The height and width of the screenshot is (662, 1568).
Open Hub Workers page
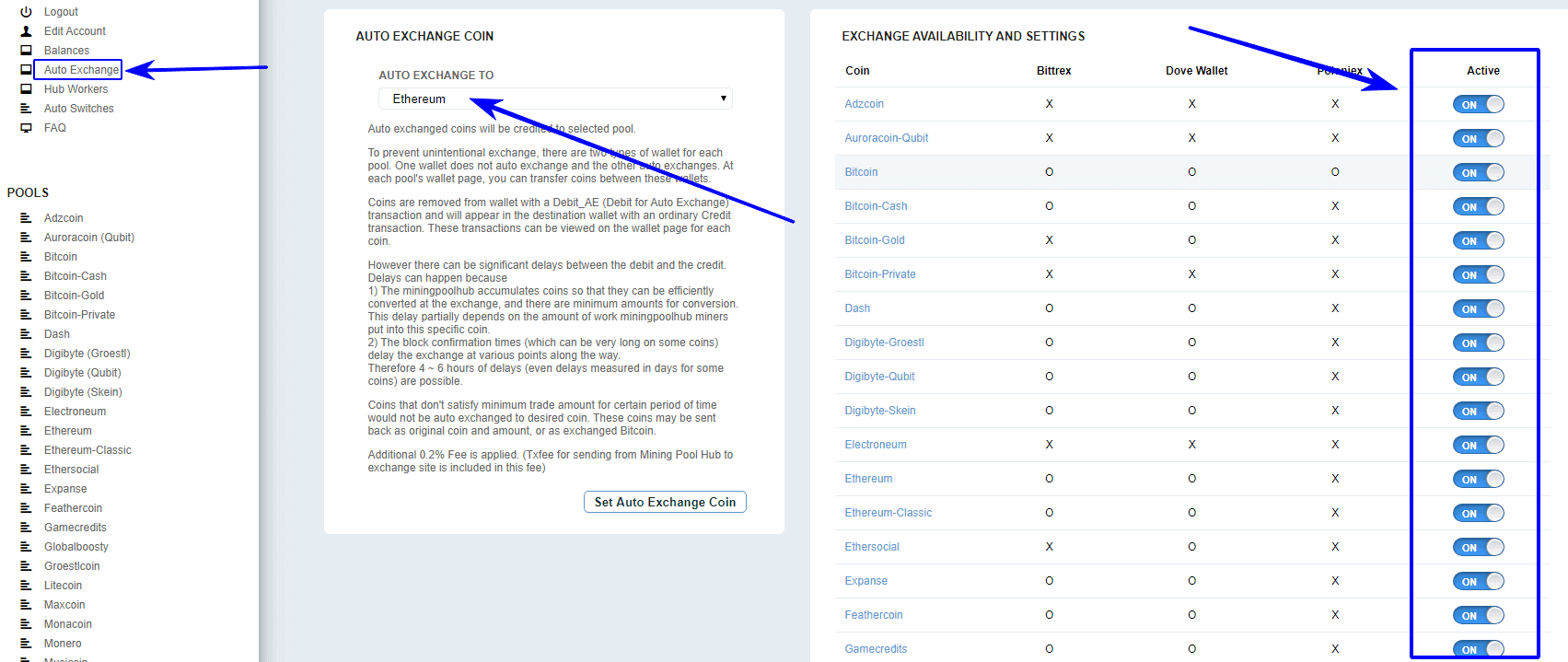pyautogui.click(x=75, y=89)
